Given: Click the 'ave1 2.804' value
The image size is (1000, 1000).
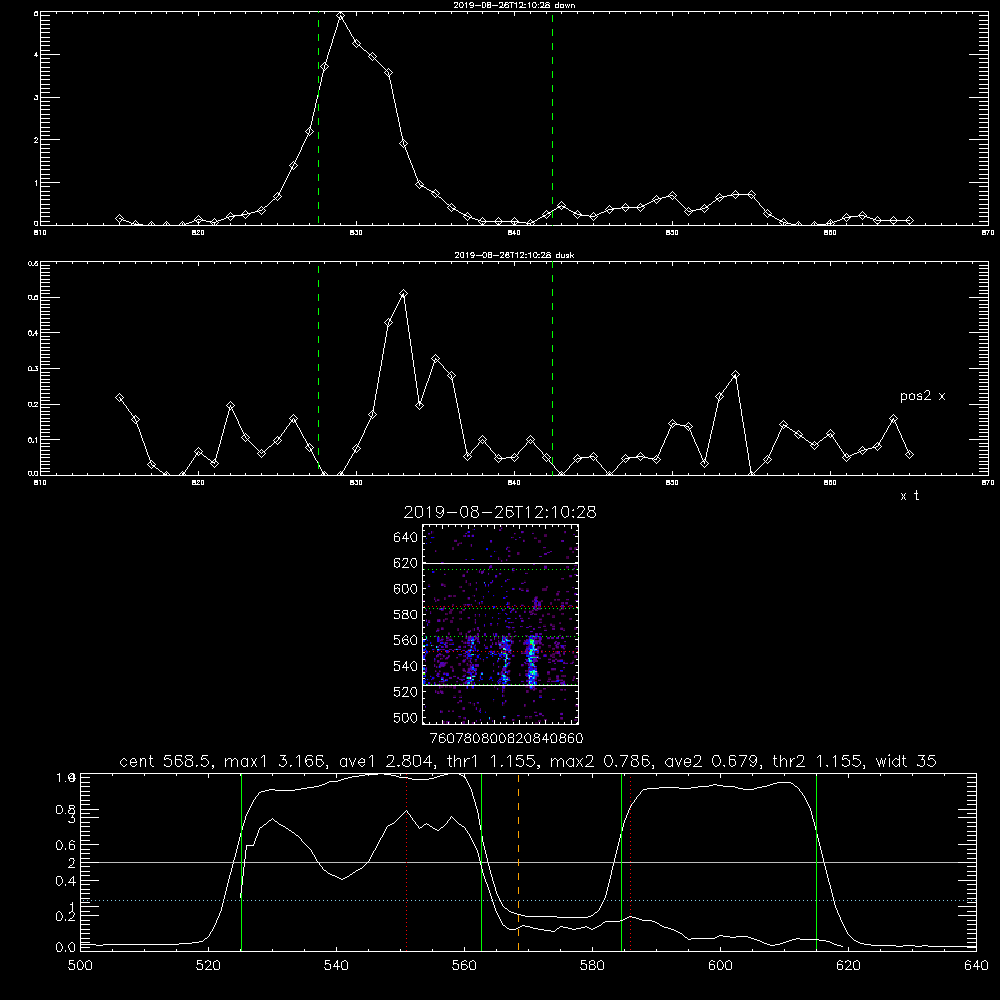Looking at the screenshot, I should click(389, 761).
